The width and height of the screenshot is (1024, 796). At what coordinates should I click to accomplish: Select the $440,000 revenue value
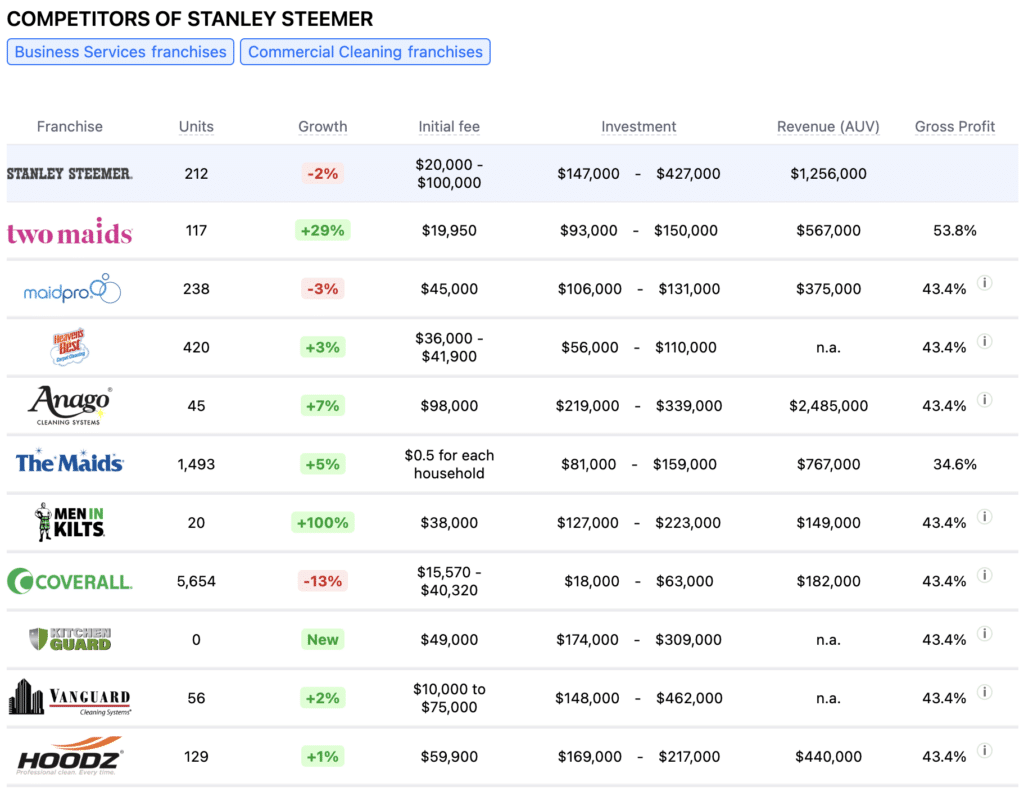click(828, 756)
